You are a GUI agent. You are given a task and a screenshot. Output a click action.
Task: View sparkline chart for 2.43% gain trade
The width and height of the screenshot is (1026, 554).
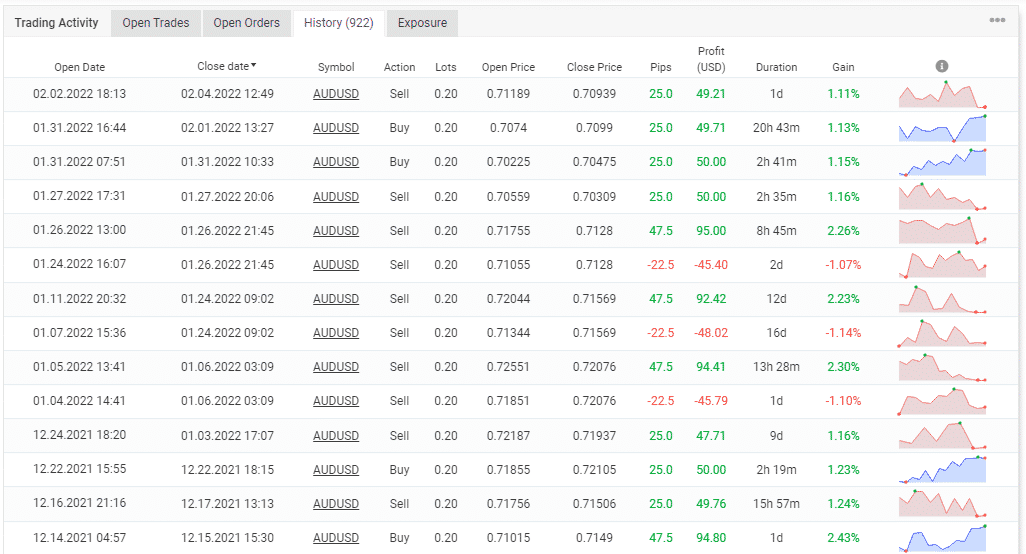click(942, 538)
